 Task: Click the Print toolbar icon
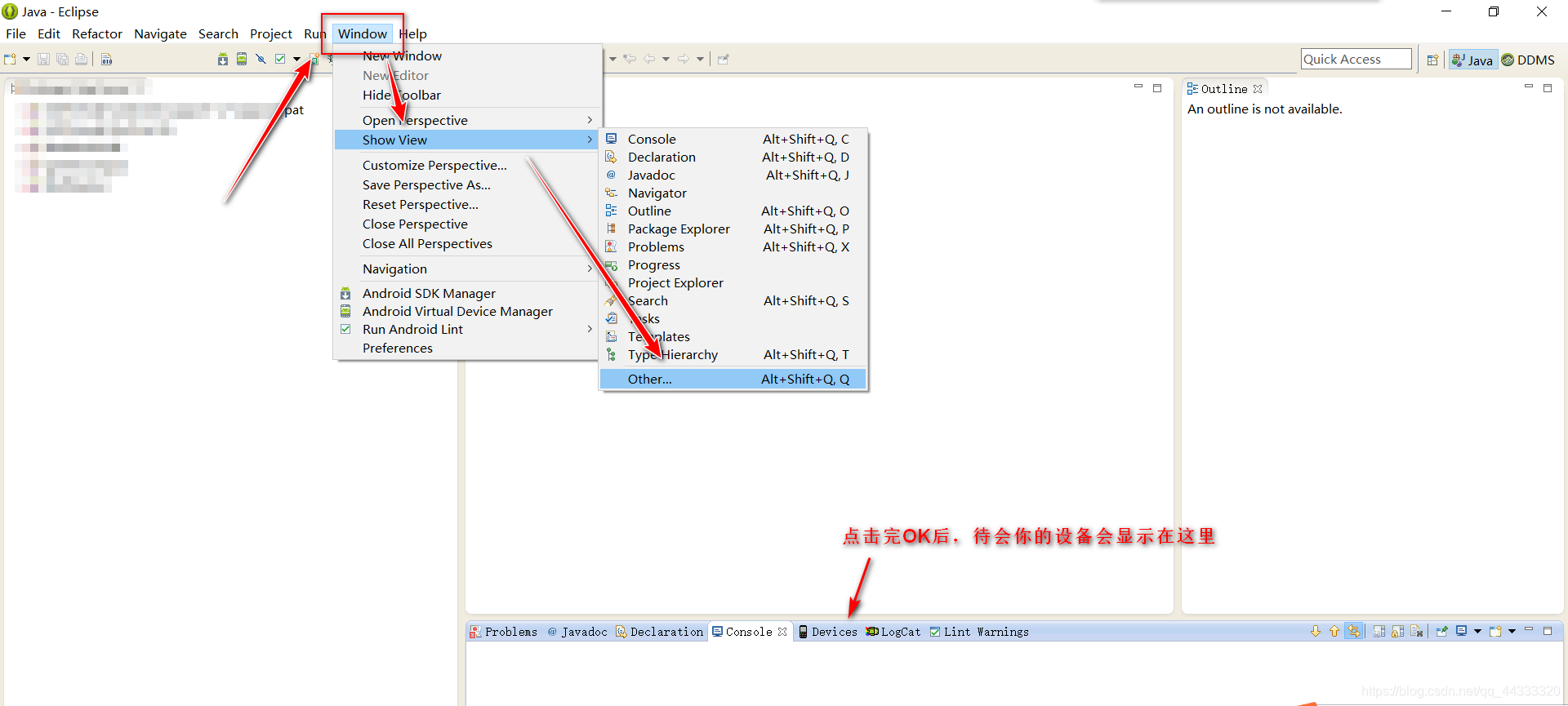(x=81, y=59)
